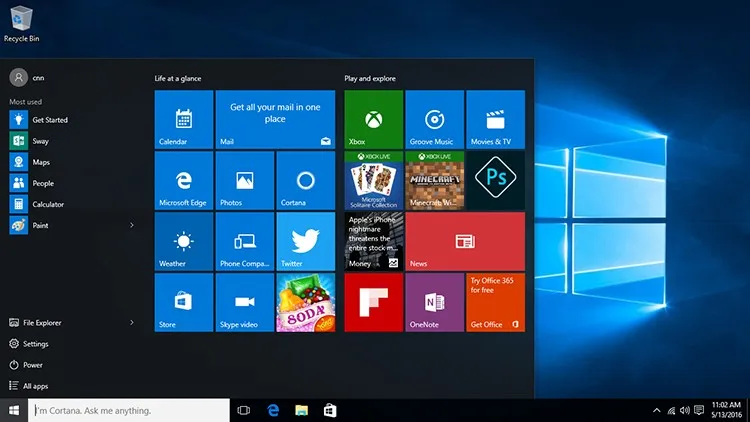Screen dimensions: 750x422
Task: Open File Explorer from taskbar
Action: (x=301, y=410)
